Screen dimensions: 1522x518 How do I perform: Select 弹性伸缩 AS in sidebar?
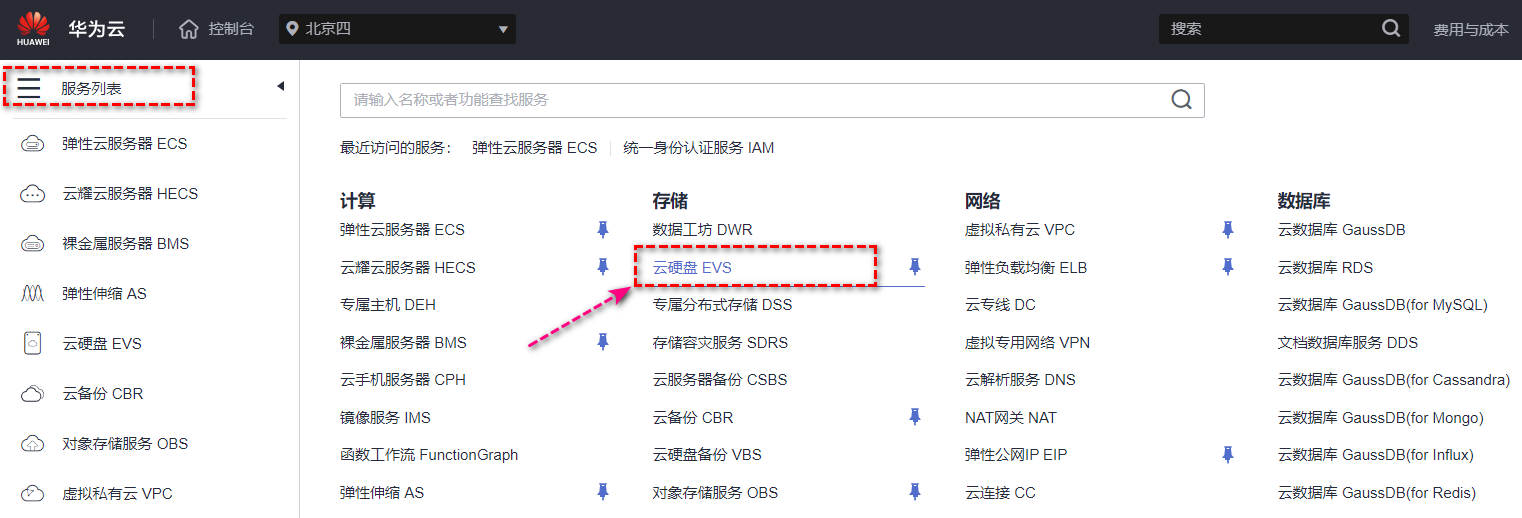pos(104,294)
